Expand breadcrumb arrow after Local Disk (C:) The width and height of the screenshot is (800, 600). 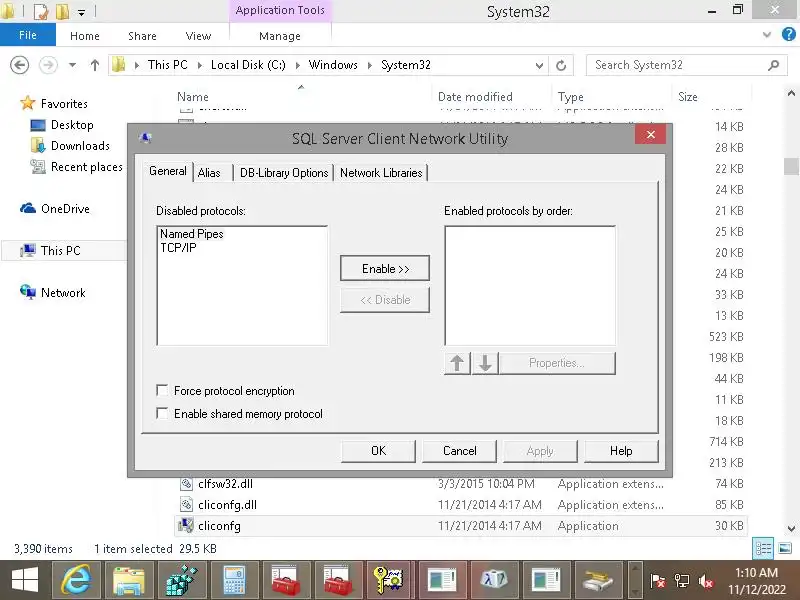pyautogui.click(x=297, y=65)
